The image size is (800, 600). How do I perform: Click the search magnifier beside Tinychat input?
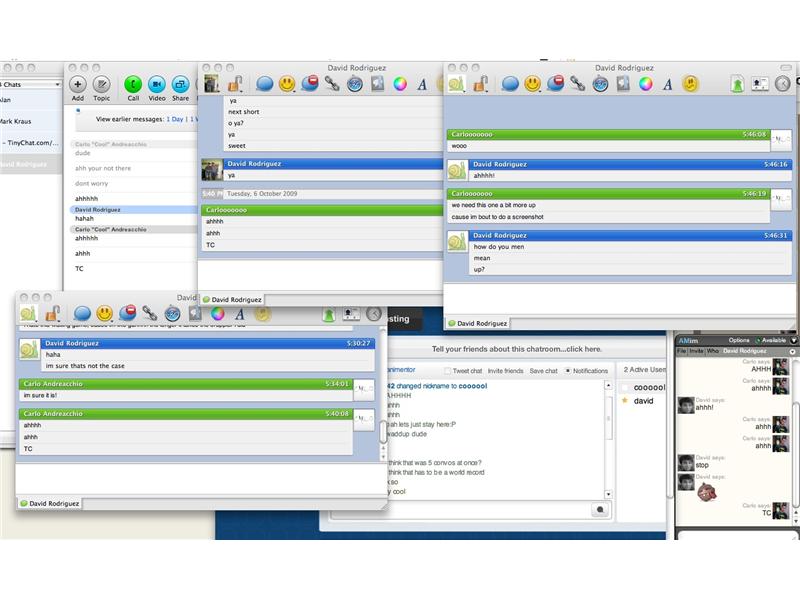click(x=600, y=509)
